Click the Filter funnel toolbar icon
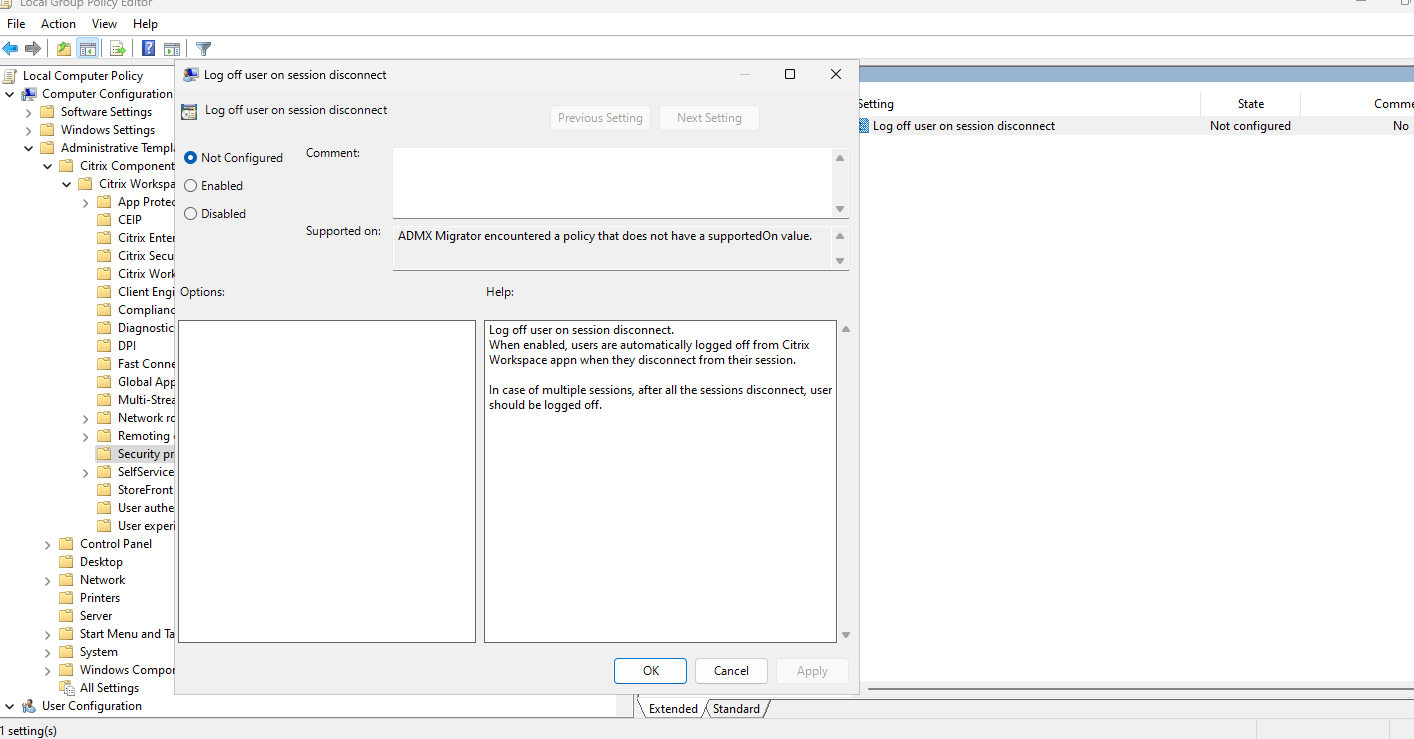This screenshot has width=1414, height=739. (x=203, y=48)
